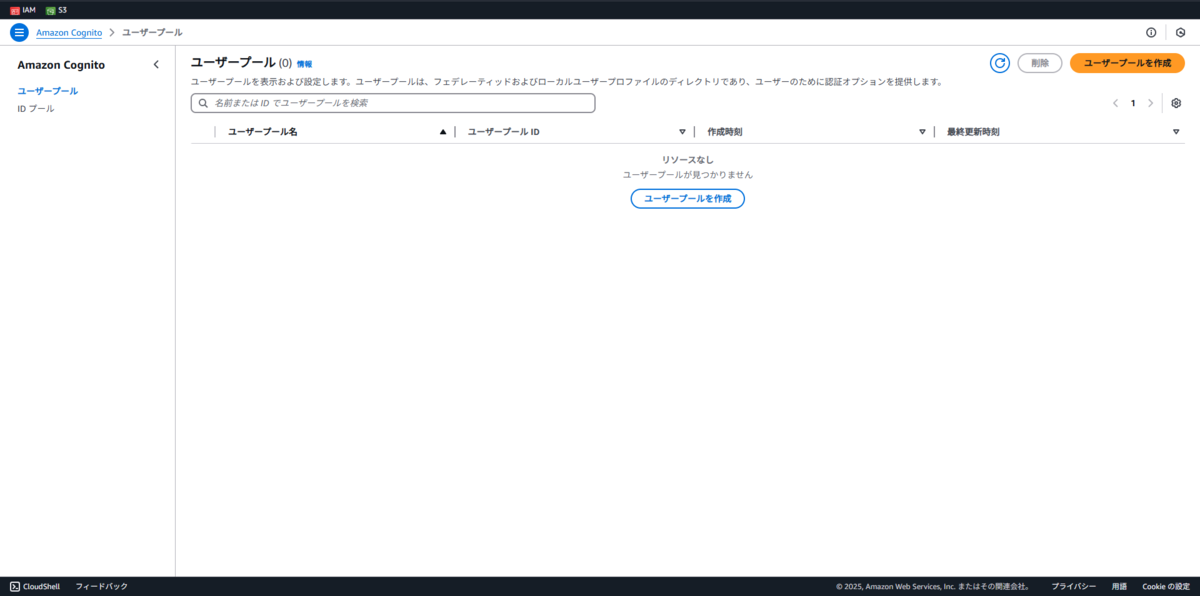Open the navigation menu with the hamburger icon
The image size is (1200, 596).
click(x=18, y=31)
